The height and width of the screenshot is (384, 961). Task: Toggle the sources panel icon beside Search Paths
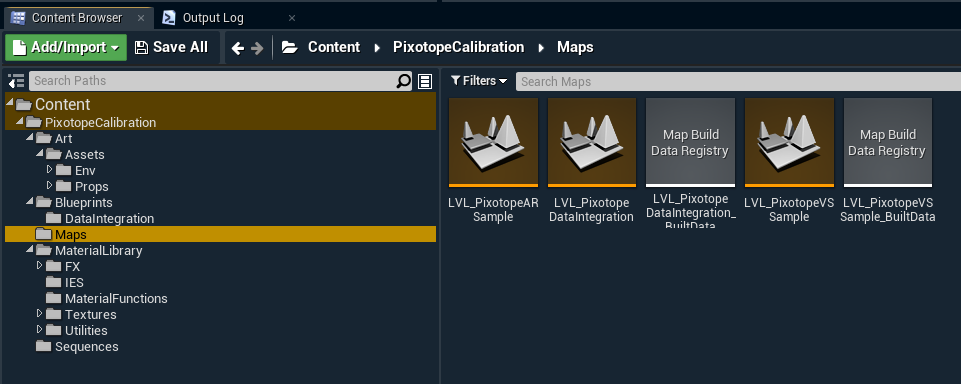(x=16, y=81)
